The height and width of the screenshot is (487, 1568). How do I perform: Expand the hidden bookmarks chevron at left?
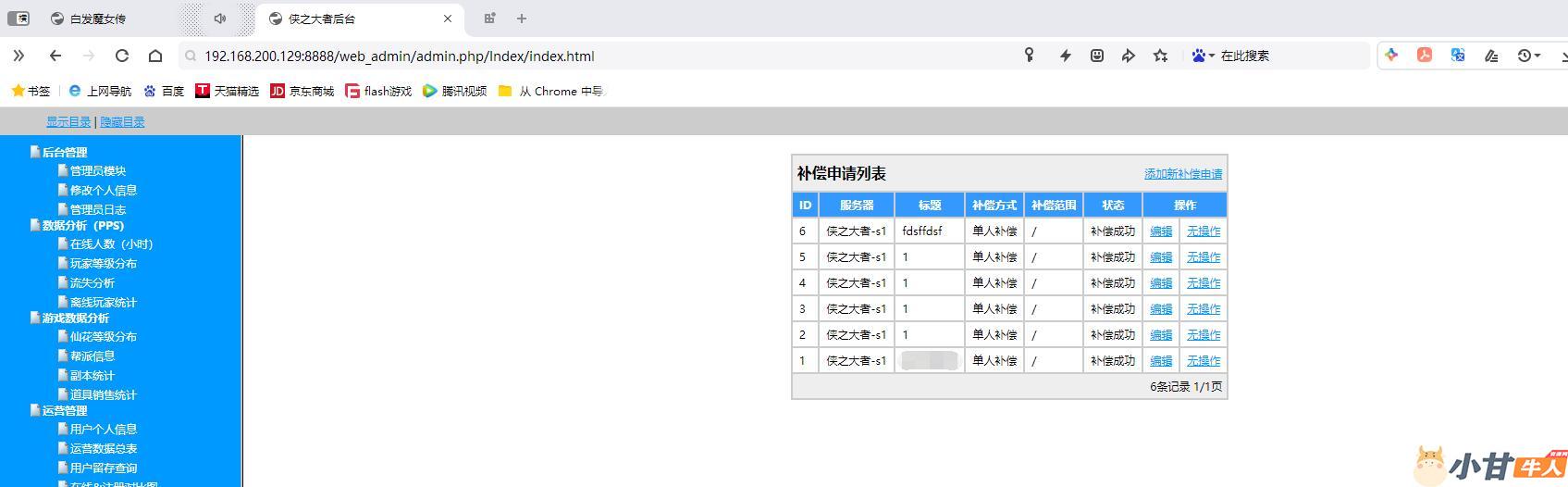[19, 56]
